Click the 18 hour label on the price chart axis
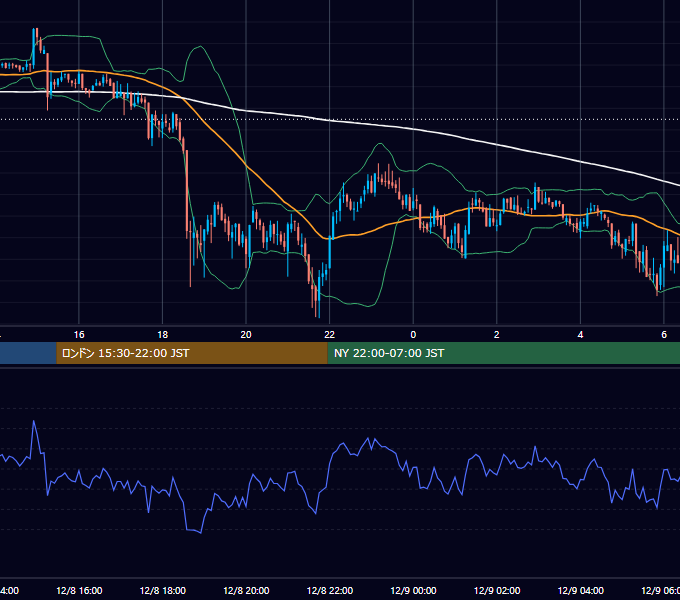Image resolution: width=680 pixels, height=600 pixels. [x=163, y=335]
